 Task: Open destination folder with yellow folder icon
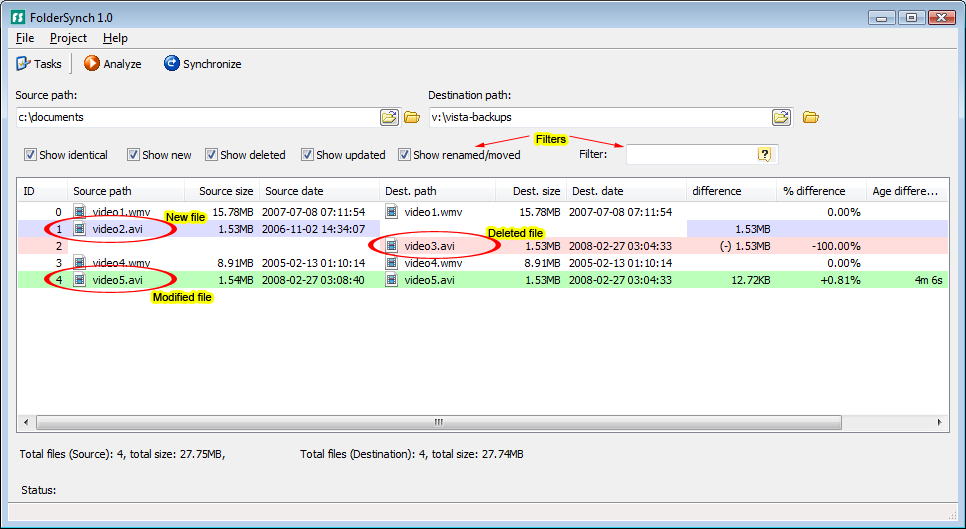(811, 117)
